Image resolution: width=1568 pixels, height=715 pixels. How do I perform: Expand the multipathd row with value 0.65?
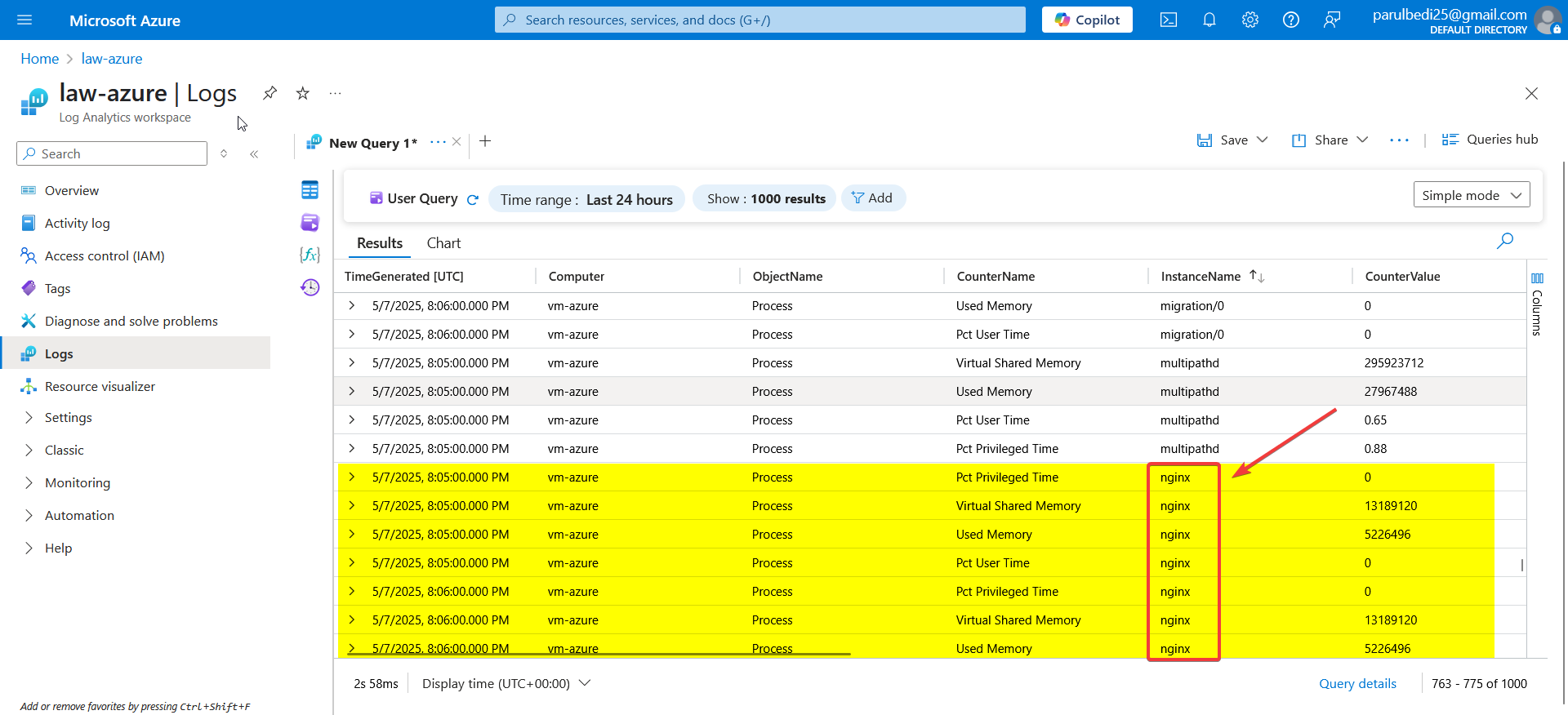352,420
